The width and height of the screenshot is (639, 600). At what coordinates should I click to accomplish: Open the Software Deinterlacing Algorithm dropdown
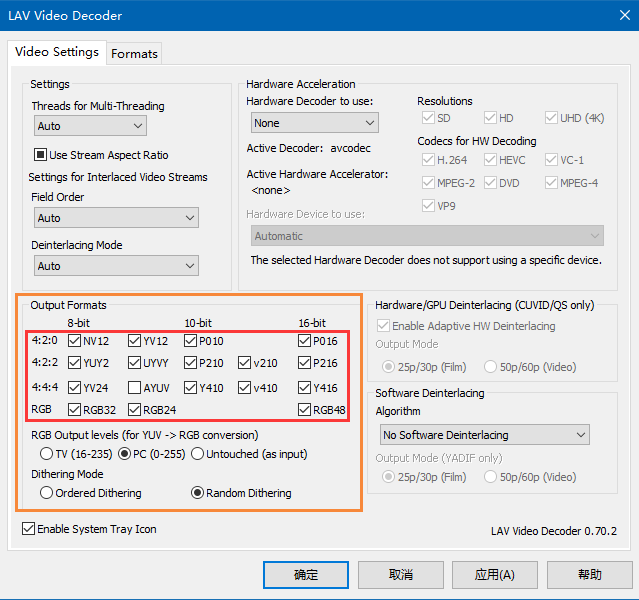click(485, 435)
